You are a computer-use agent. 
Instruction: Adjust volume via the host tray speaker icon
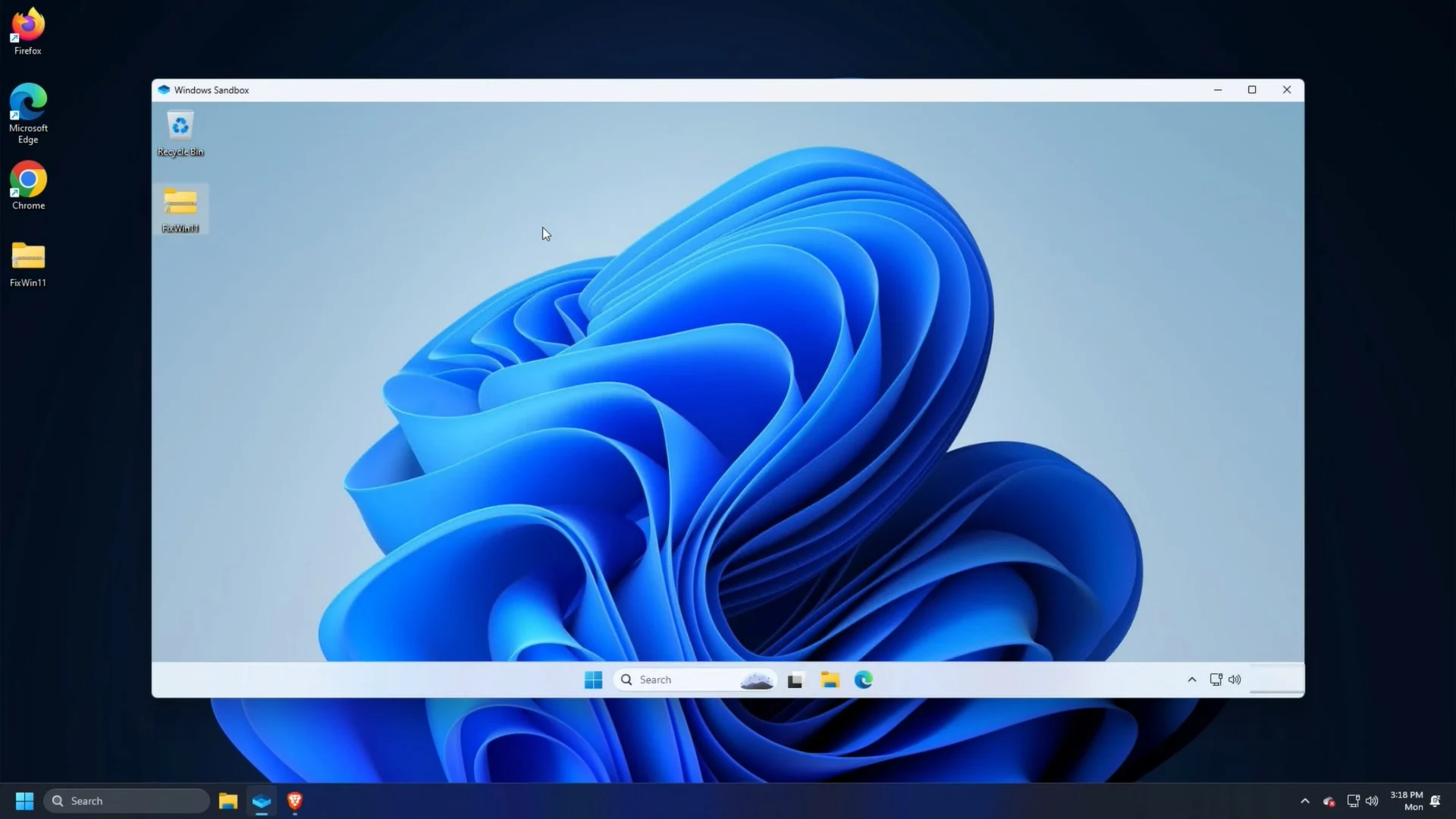pos(1372,801)
